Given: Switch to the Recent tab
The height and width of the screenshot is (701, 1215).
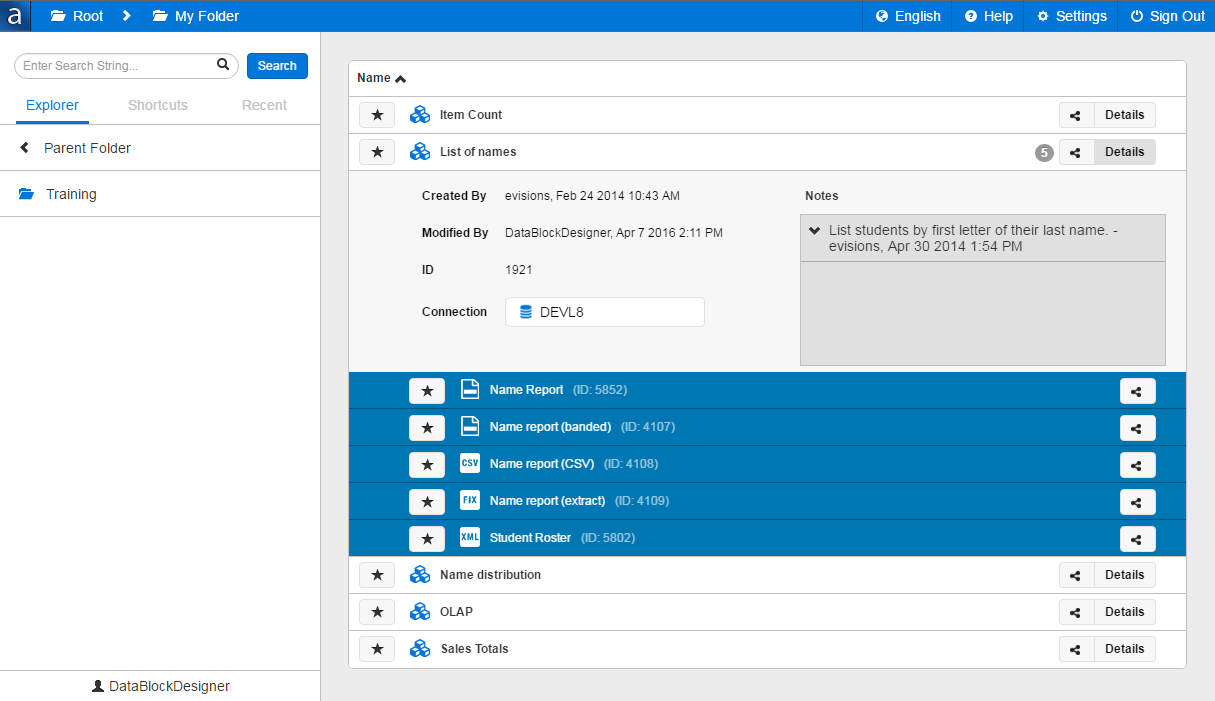Looking at the screenshot, I should 264,105.
